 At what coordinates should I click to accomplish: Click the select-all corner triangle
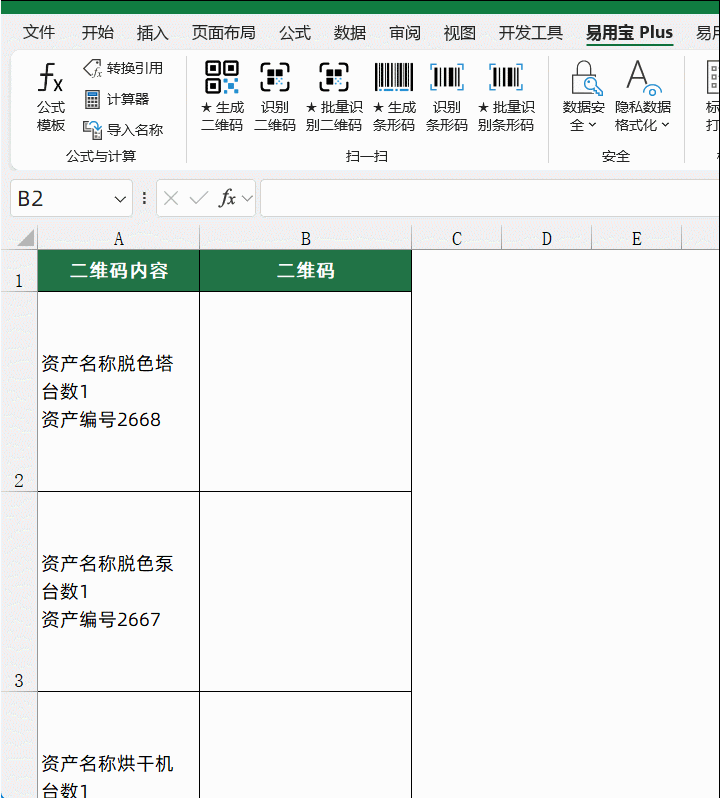pos(24,239)
